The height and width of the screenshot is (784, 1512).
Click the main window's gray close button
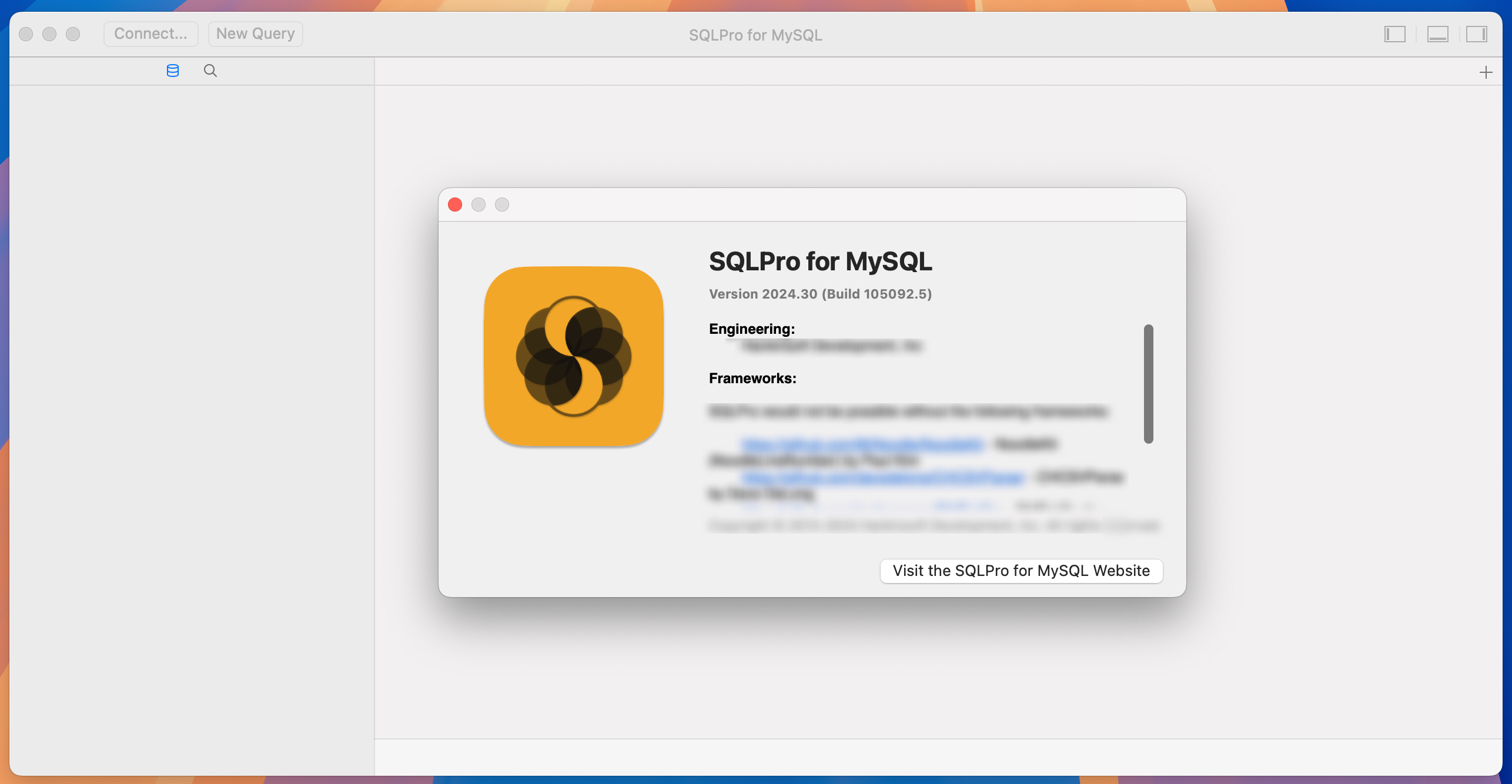pos(26,34)
